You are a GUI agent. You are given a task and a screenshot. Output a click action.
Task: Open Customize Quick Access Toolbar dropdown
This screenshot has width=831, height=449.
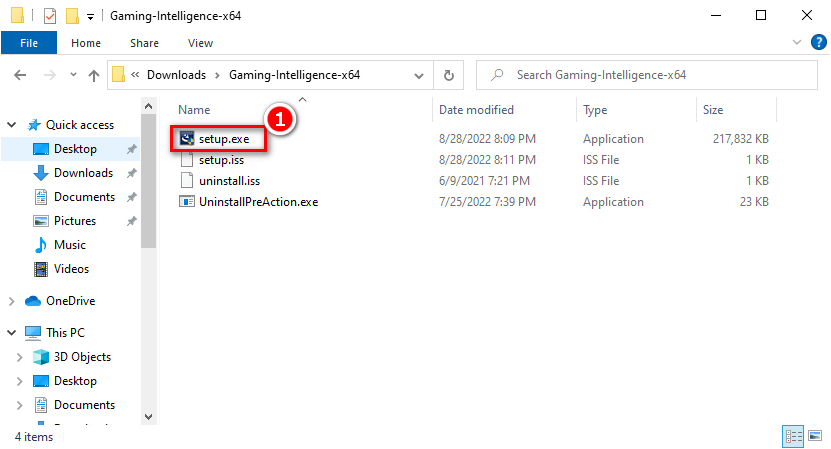91,17
